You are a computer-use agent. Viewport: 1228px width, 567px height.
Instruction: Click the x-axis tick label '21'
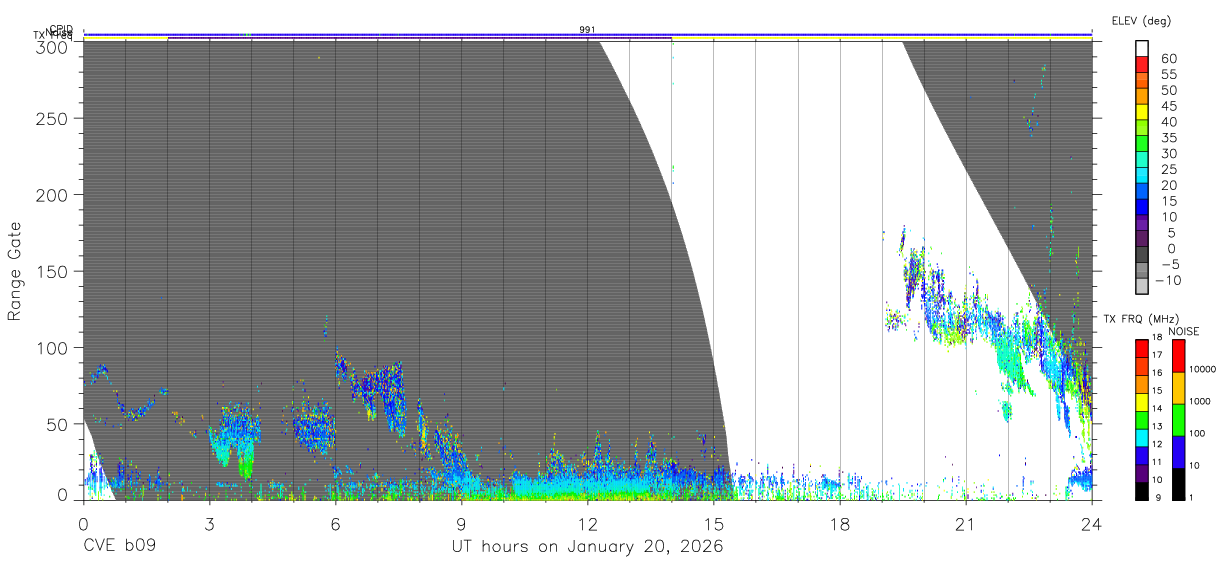tap(965, 522)
